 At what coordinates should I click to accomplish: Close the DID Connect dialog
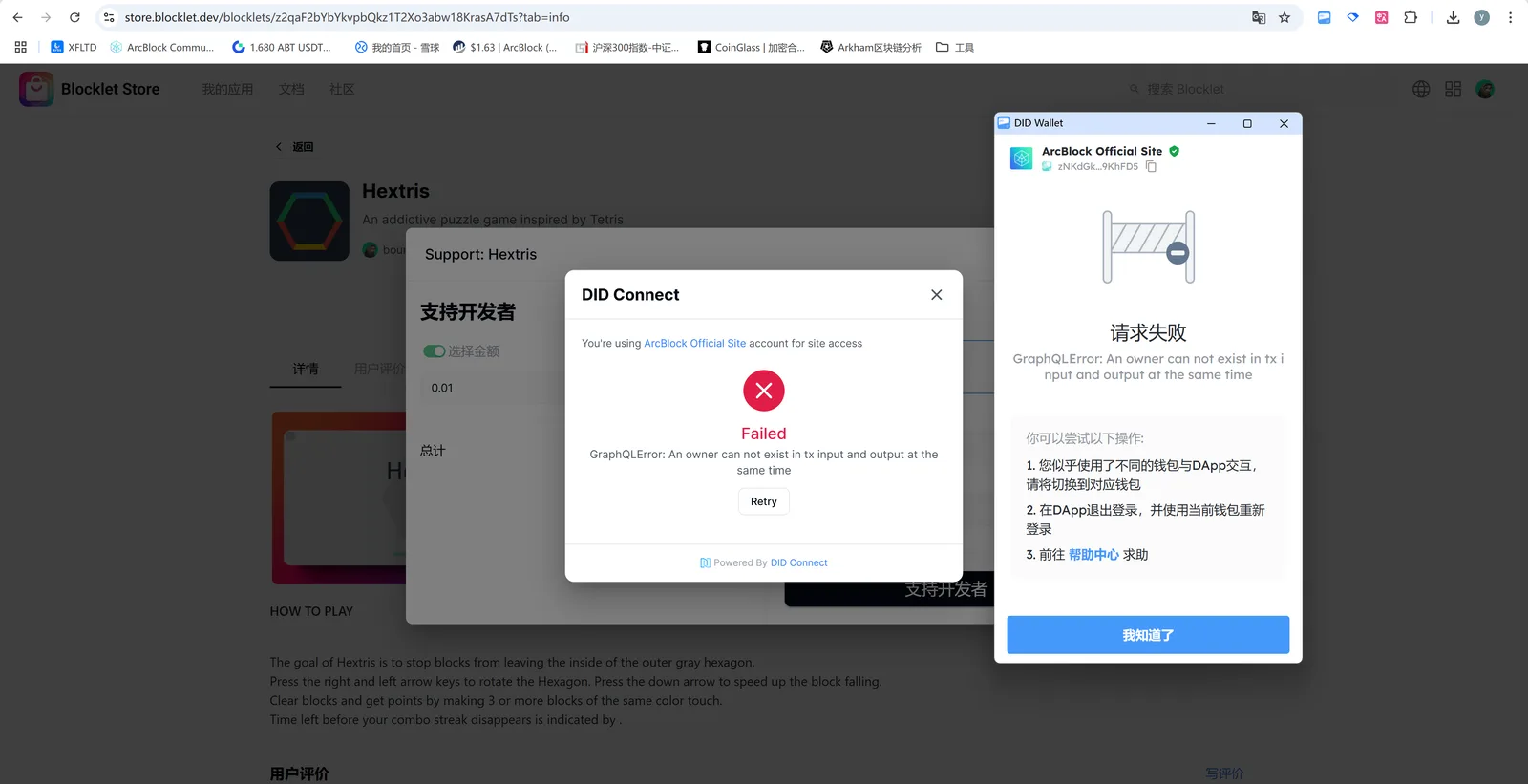coord(937,295)
